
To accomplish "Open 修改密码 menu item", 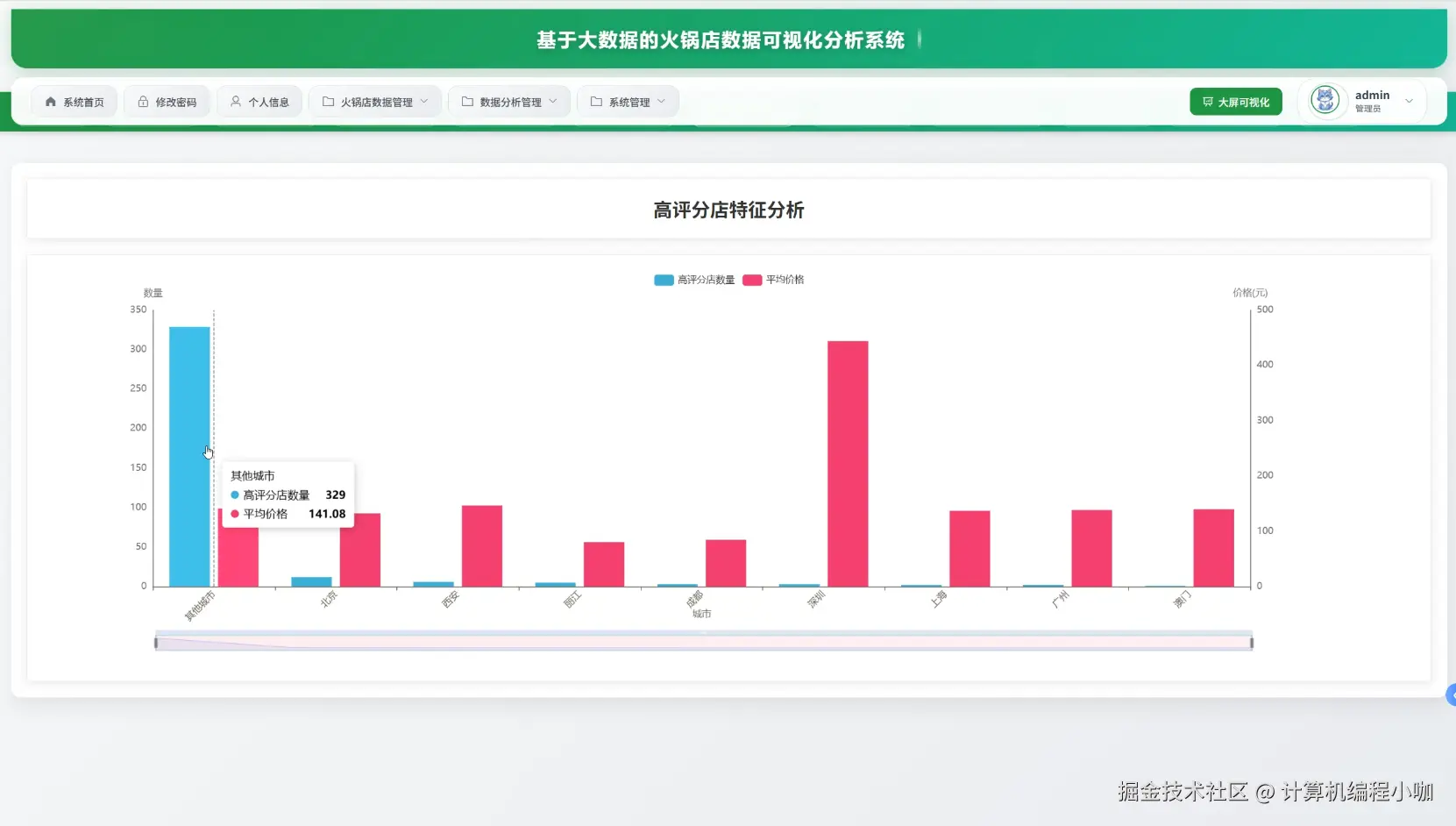I will click(167, 102).
